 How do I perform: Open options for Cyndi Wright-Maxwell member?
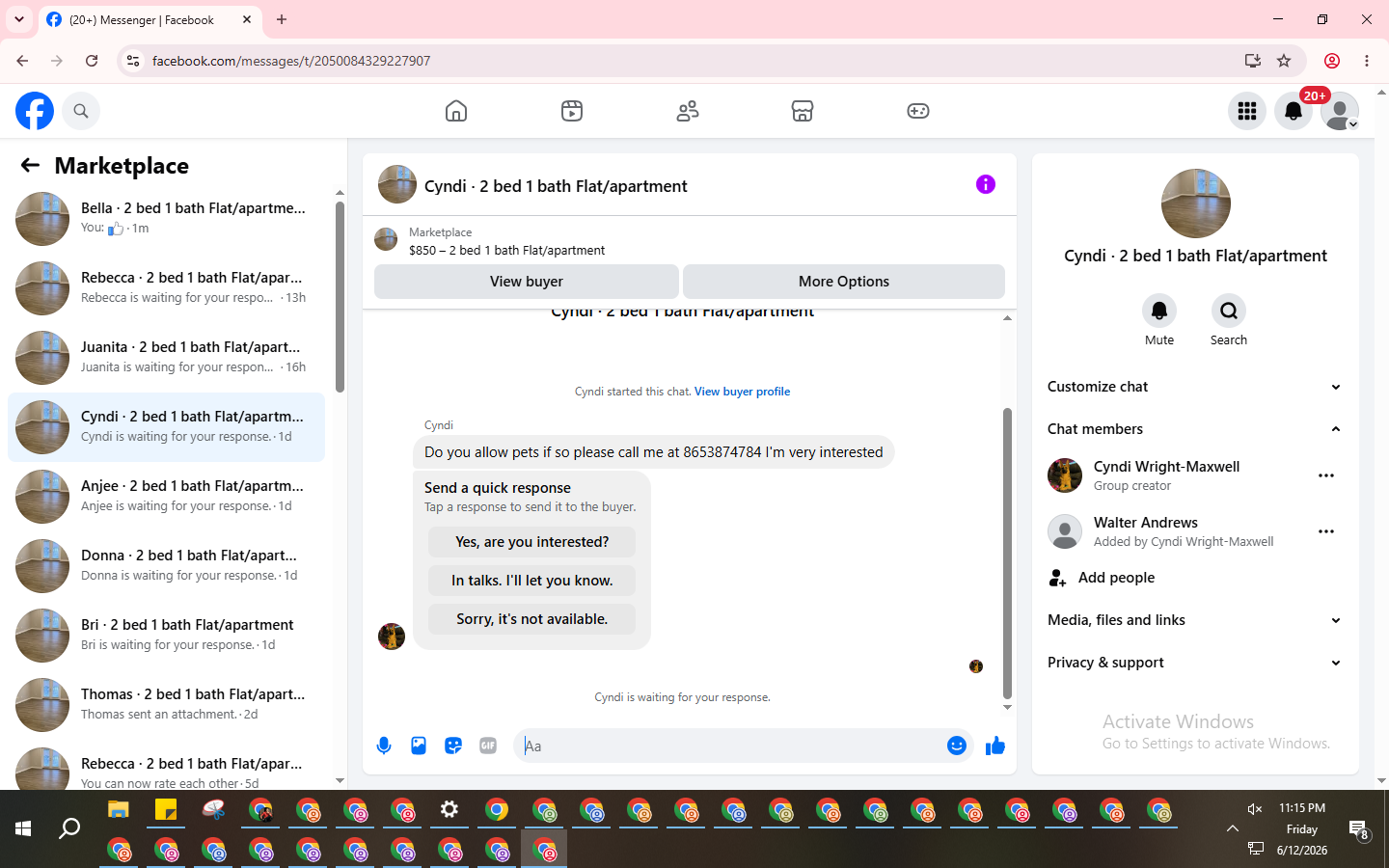coord(1326,475)
